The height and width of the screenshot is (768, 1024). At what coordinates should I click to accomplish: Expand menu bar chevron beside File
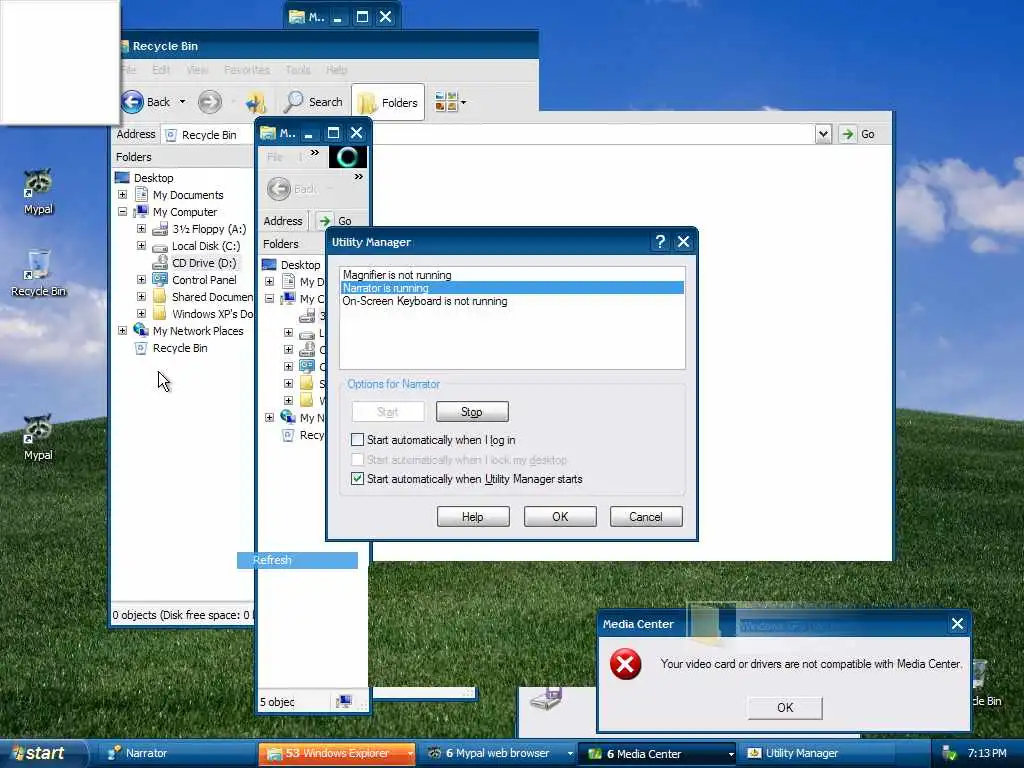point(315,153)
